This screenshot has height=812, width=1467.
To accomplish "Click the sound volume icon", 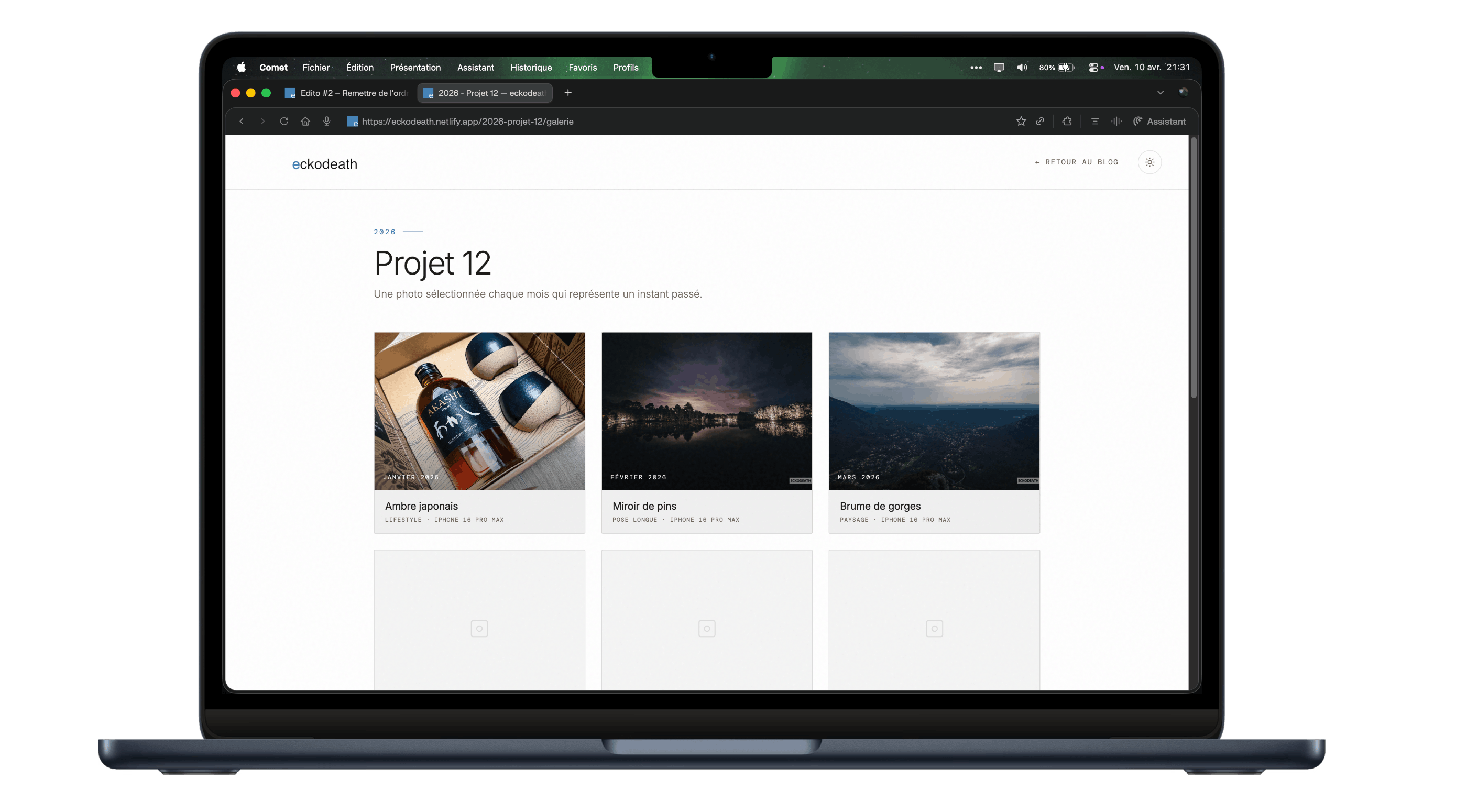I will tap(1022, 67).
